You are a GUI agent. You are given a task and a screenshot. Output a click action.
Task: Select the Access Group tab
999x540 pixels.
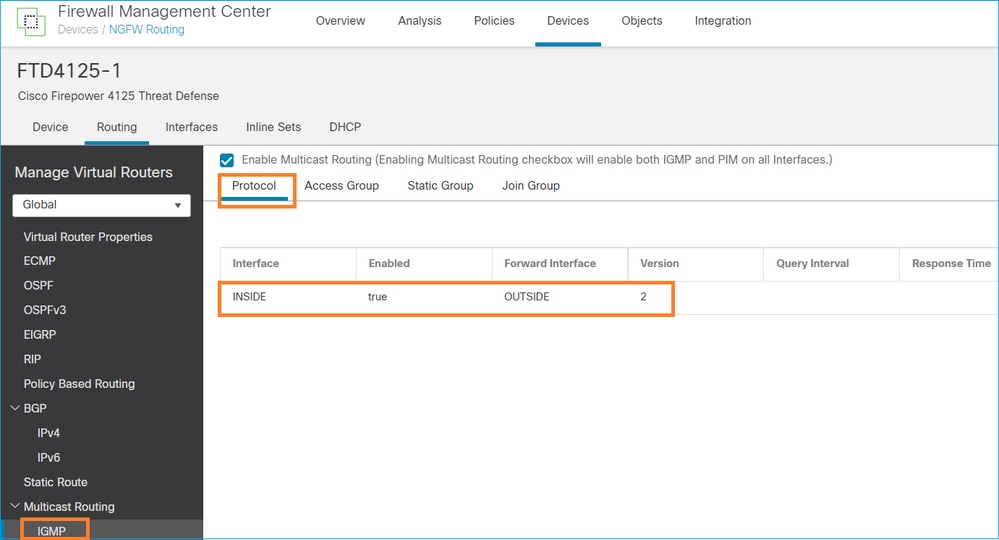point(341,186)
